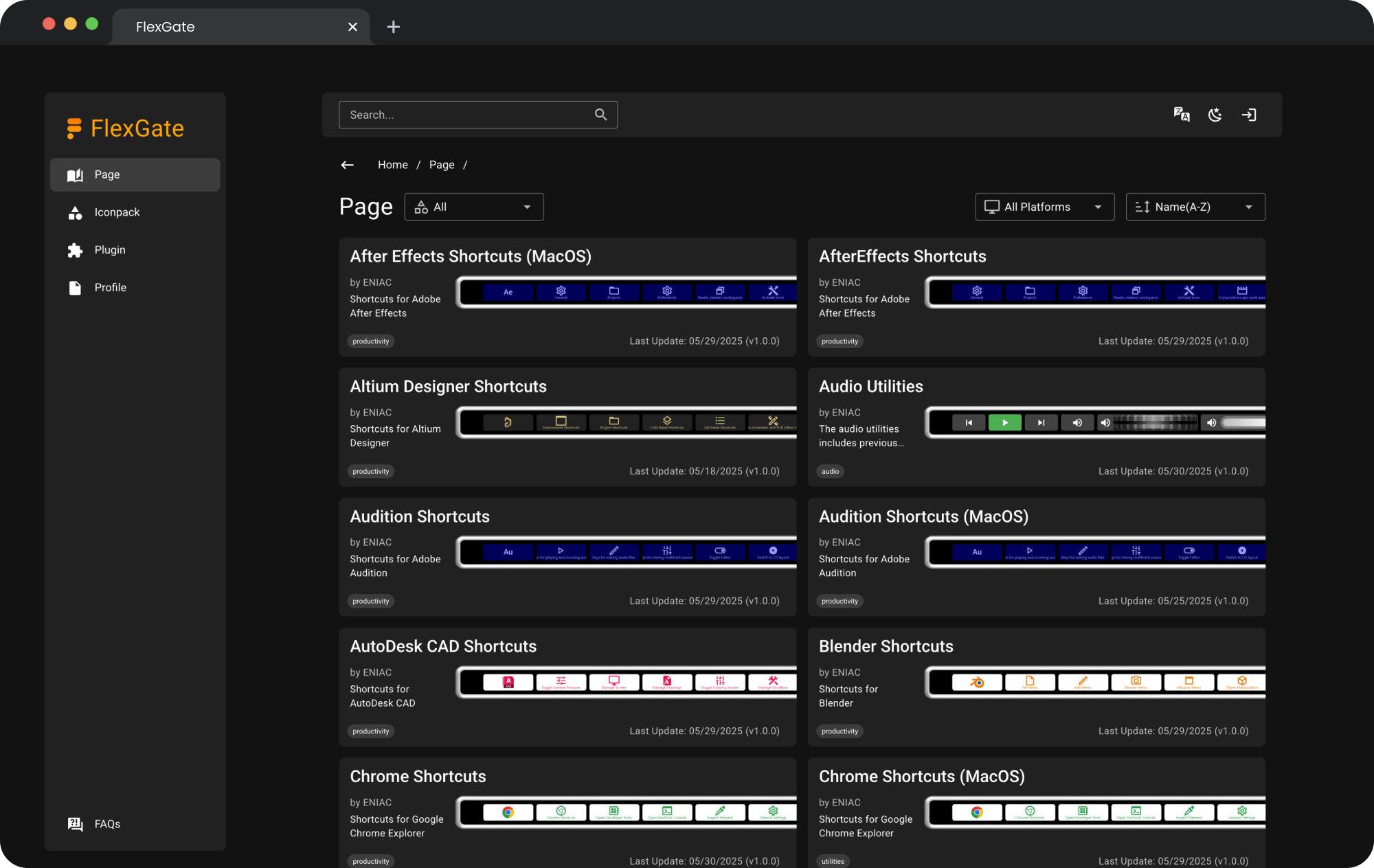Open FAQs at sidebar bottom

[x=107, y=824]
